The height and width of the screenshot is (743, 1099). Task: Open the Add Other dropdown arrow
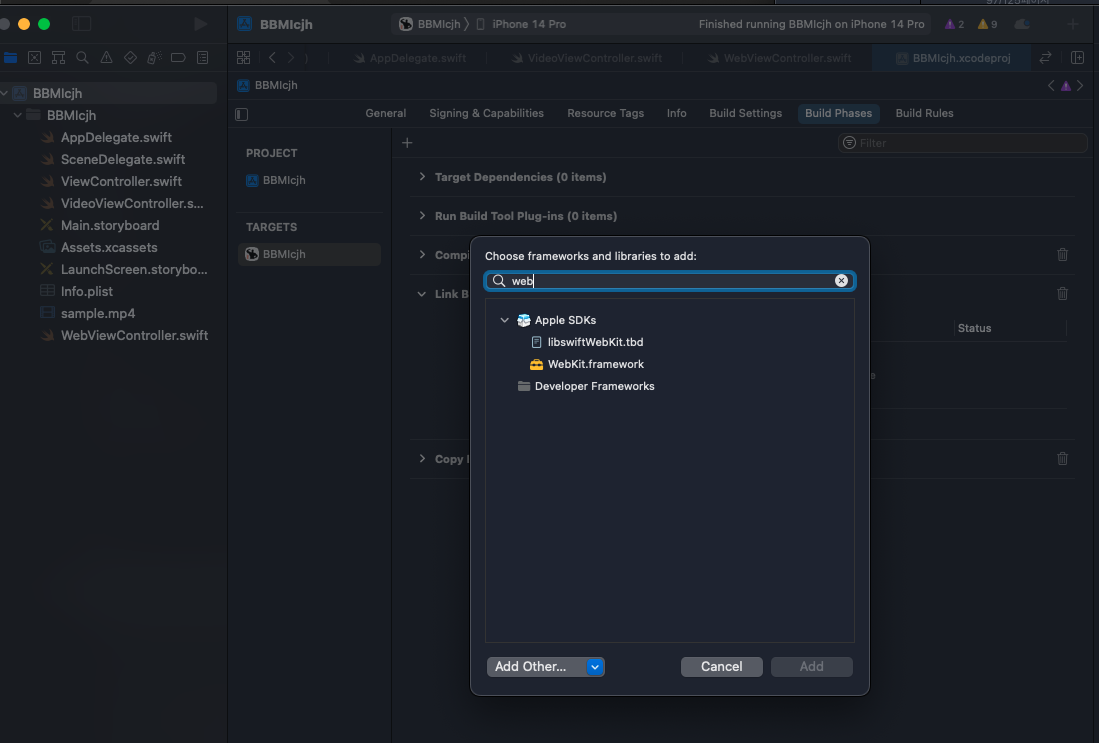[594, 667]
